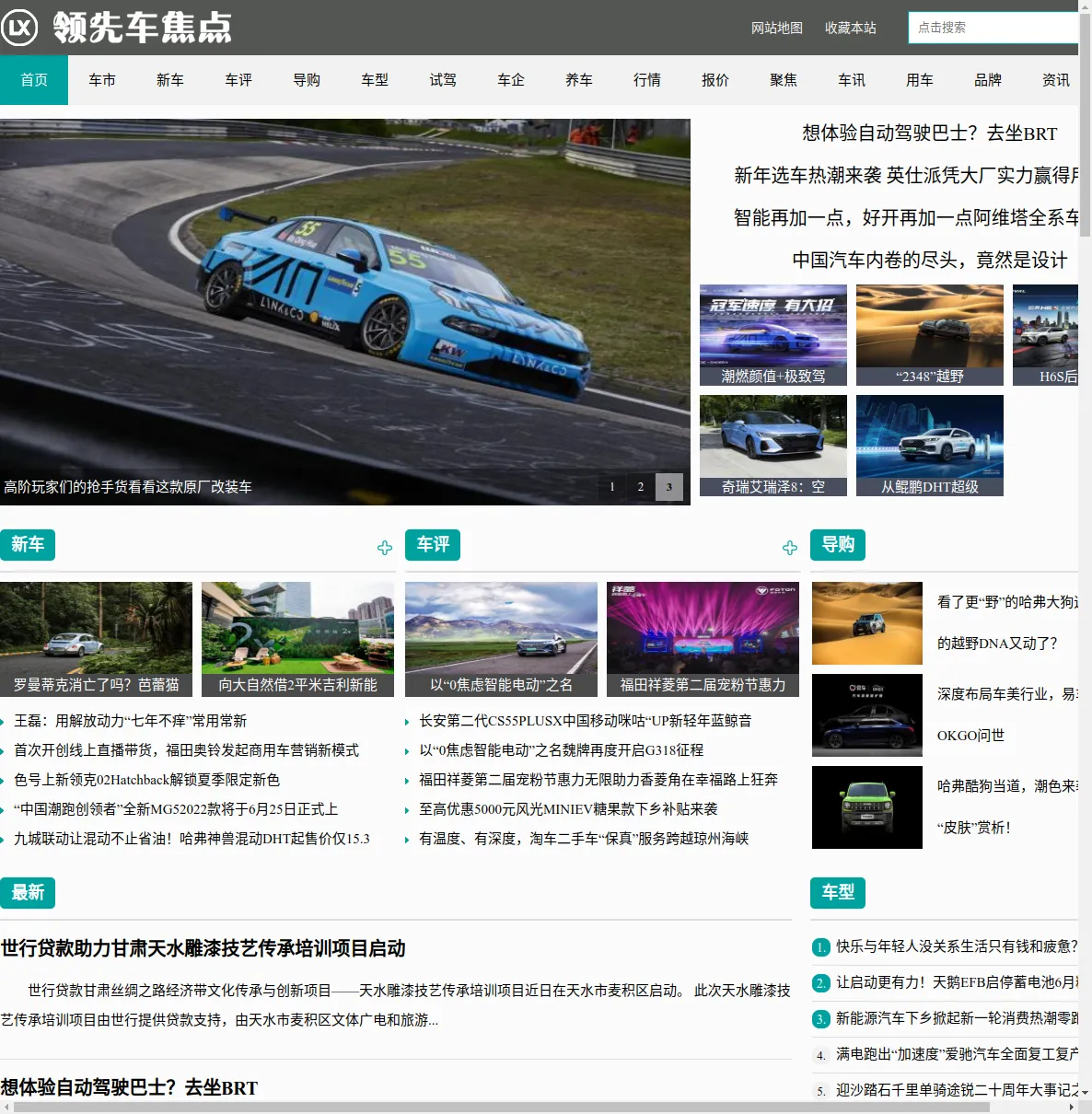Open article 淘车二手车“保真”服务跨越琼州海峡

[584, 839]
